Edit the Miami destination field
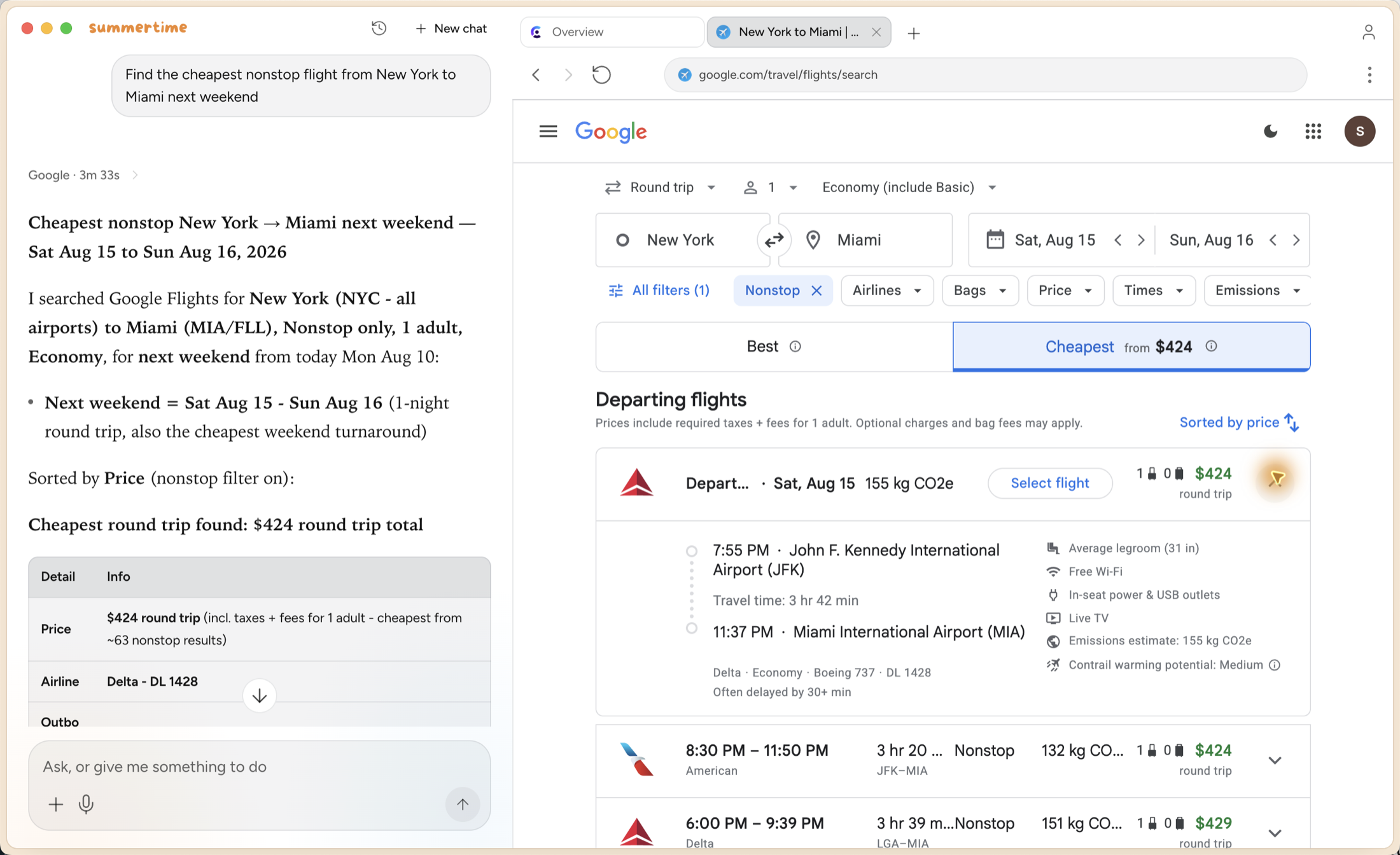The image size is (1400, 855). (865, 240)
